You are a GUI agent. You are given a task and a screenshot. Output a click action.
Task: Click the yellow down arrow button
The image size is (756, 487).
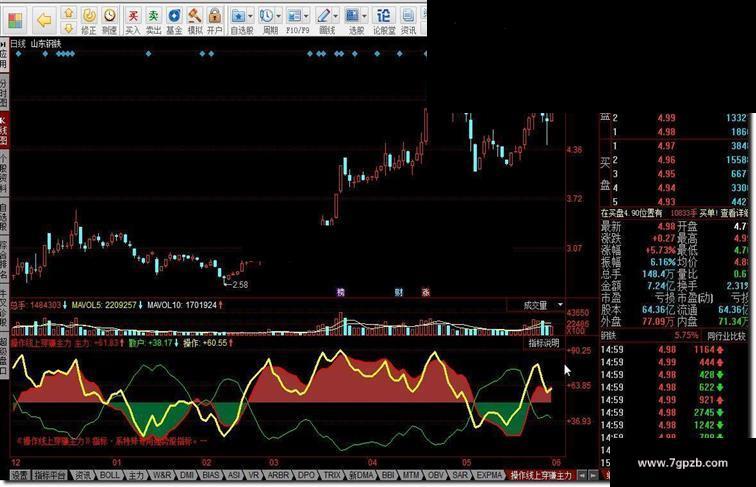69,28
